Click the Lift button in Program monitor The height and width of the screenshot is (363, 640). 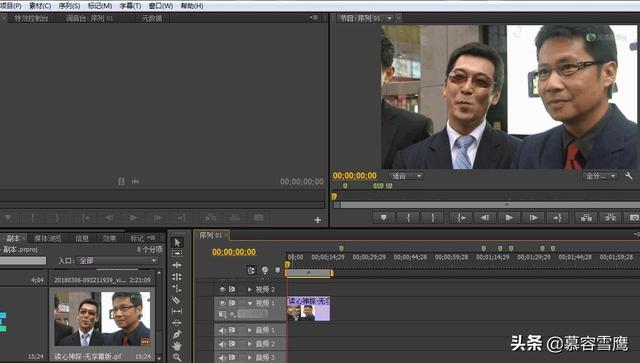[x=586, y=218]
